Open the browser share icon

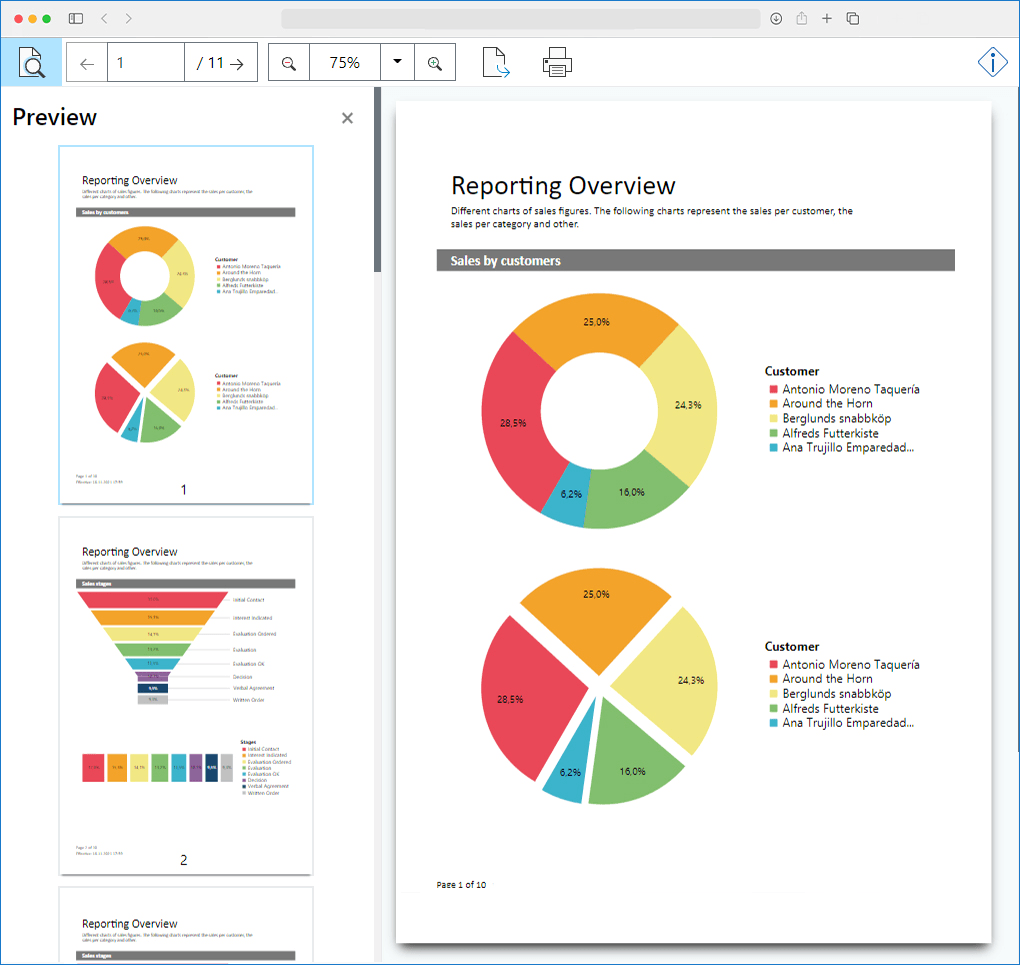(801, 18)
